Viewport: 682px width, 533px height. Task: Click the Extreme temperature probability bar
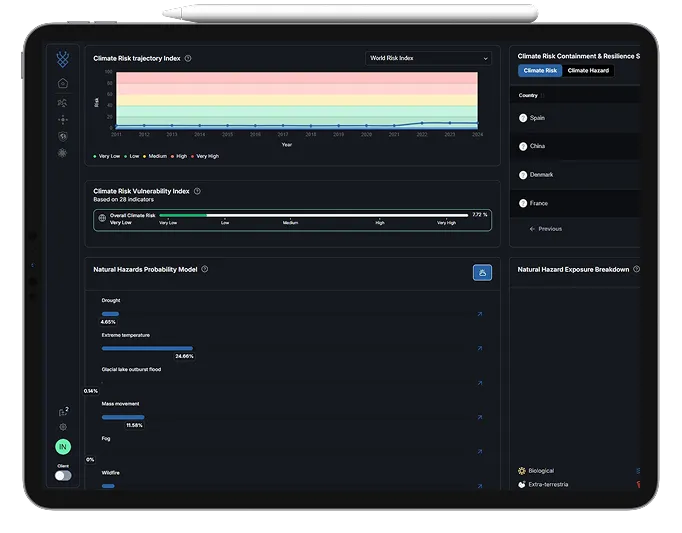tap(147, 348)
